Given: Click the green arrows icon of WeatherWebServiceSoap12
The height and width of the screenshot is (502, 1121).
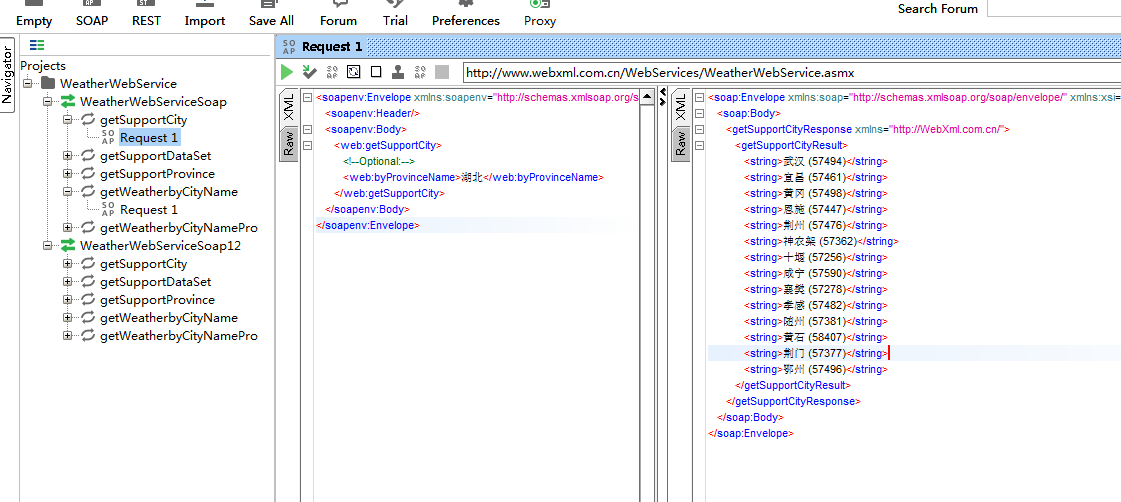Looking at the screenshot, I should coord(68,245).
